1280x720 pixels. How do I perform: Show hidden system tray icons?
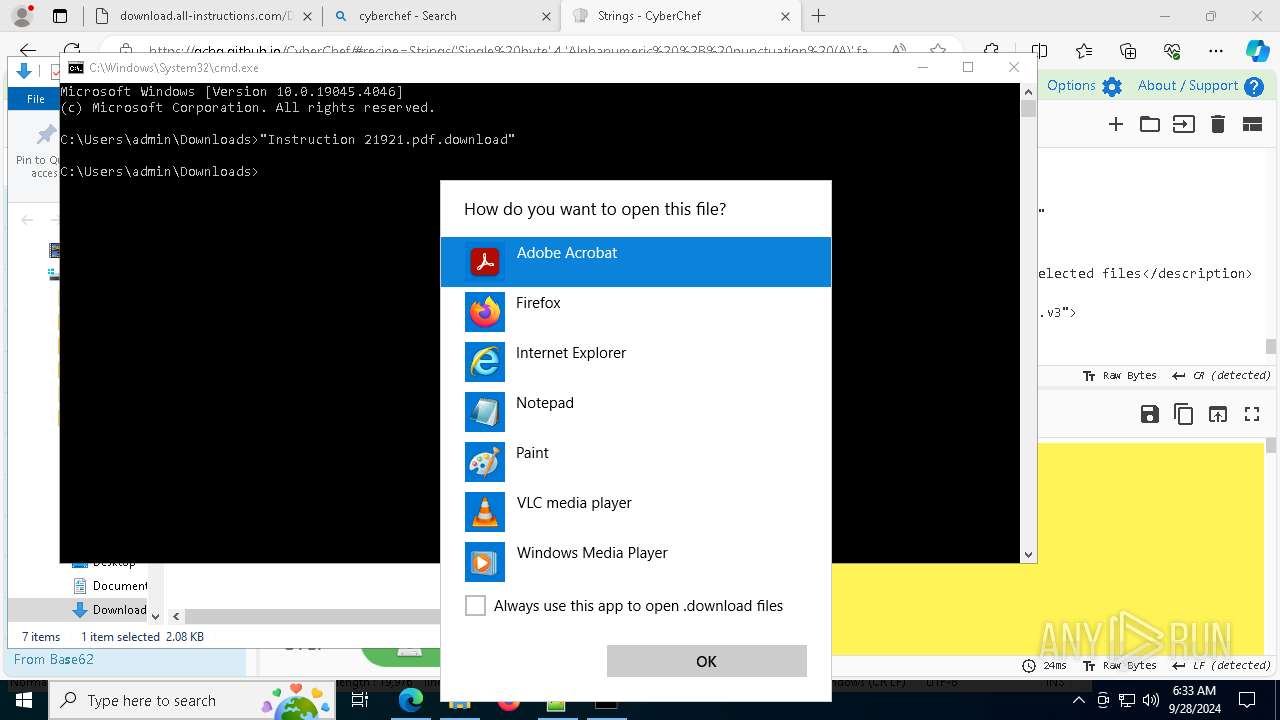1078,701
